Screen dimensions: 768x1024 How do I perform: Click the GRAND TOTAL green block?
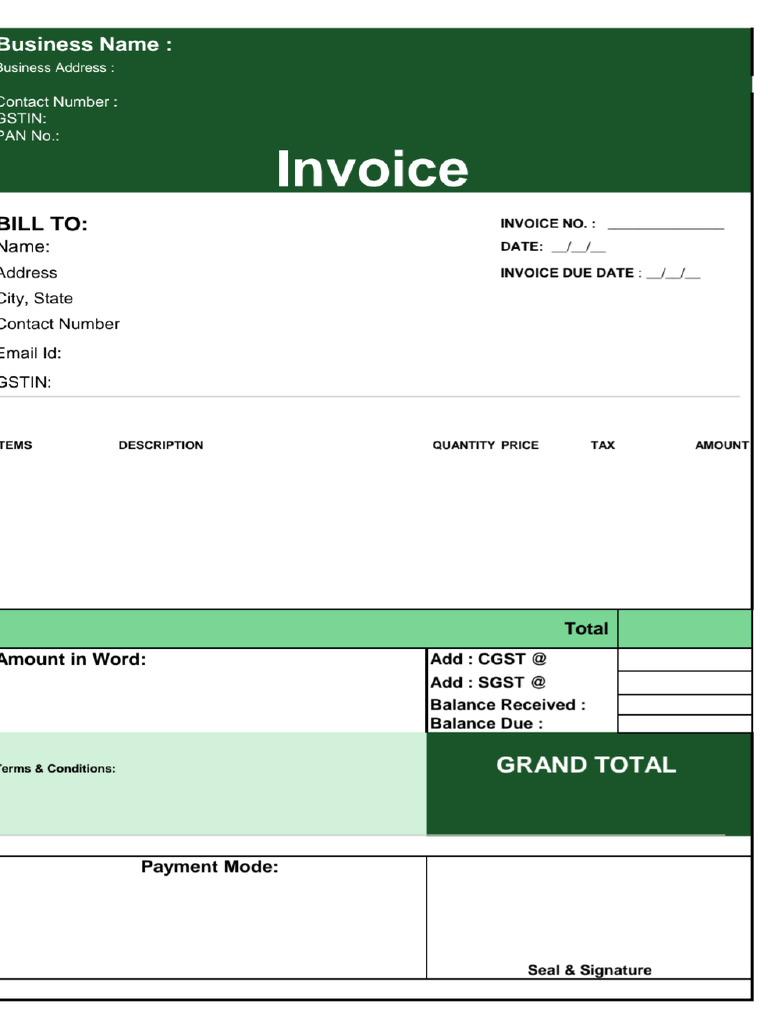(x=588, y=784)
